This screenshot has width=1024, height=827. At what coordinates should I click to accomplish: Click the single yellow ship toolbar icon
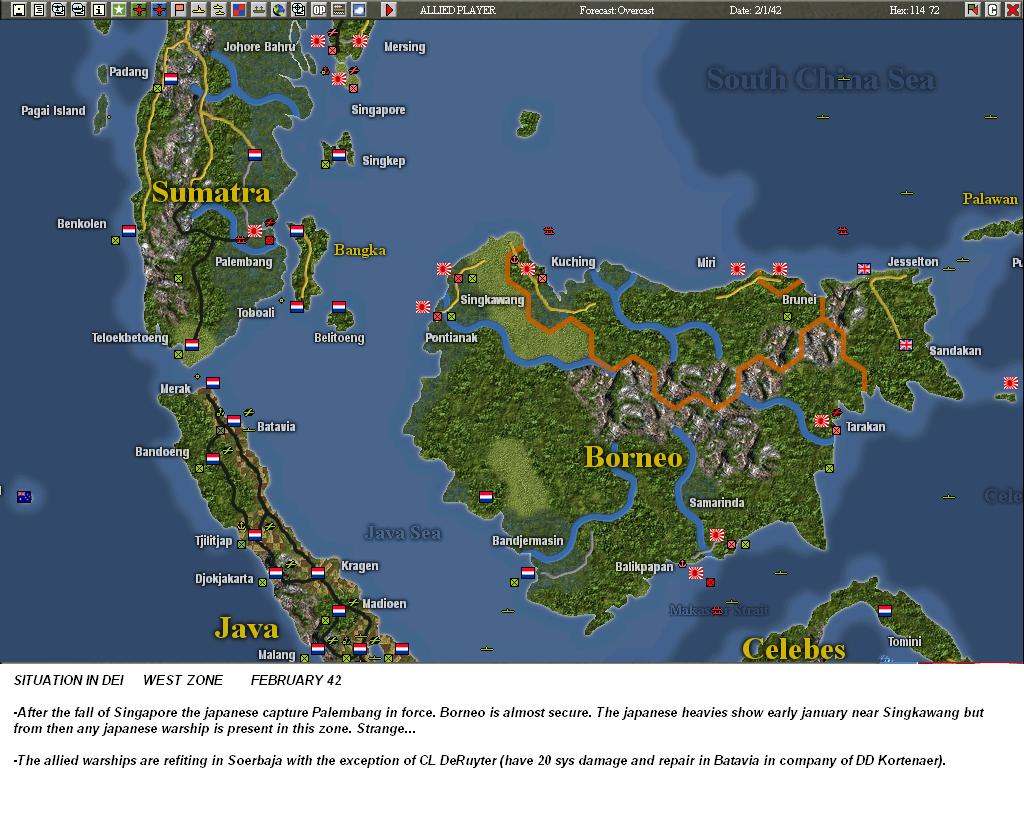pos(199,10)
